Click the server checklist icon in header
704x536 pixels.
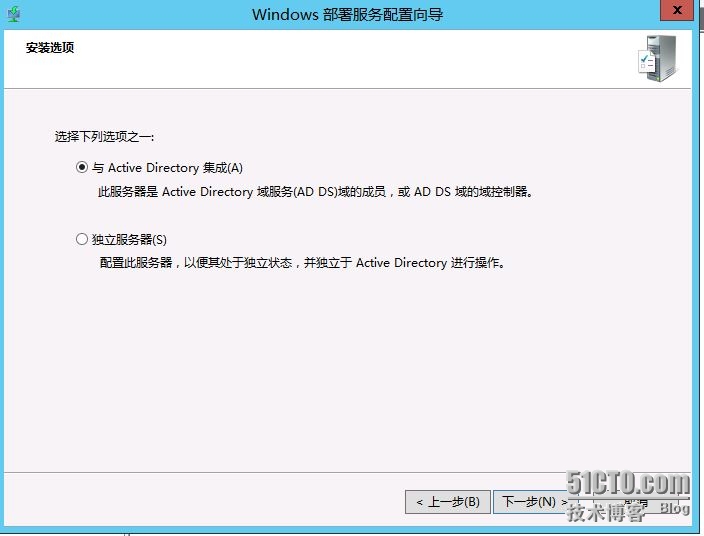tap(658, 59)
